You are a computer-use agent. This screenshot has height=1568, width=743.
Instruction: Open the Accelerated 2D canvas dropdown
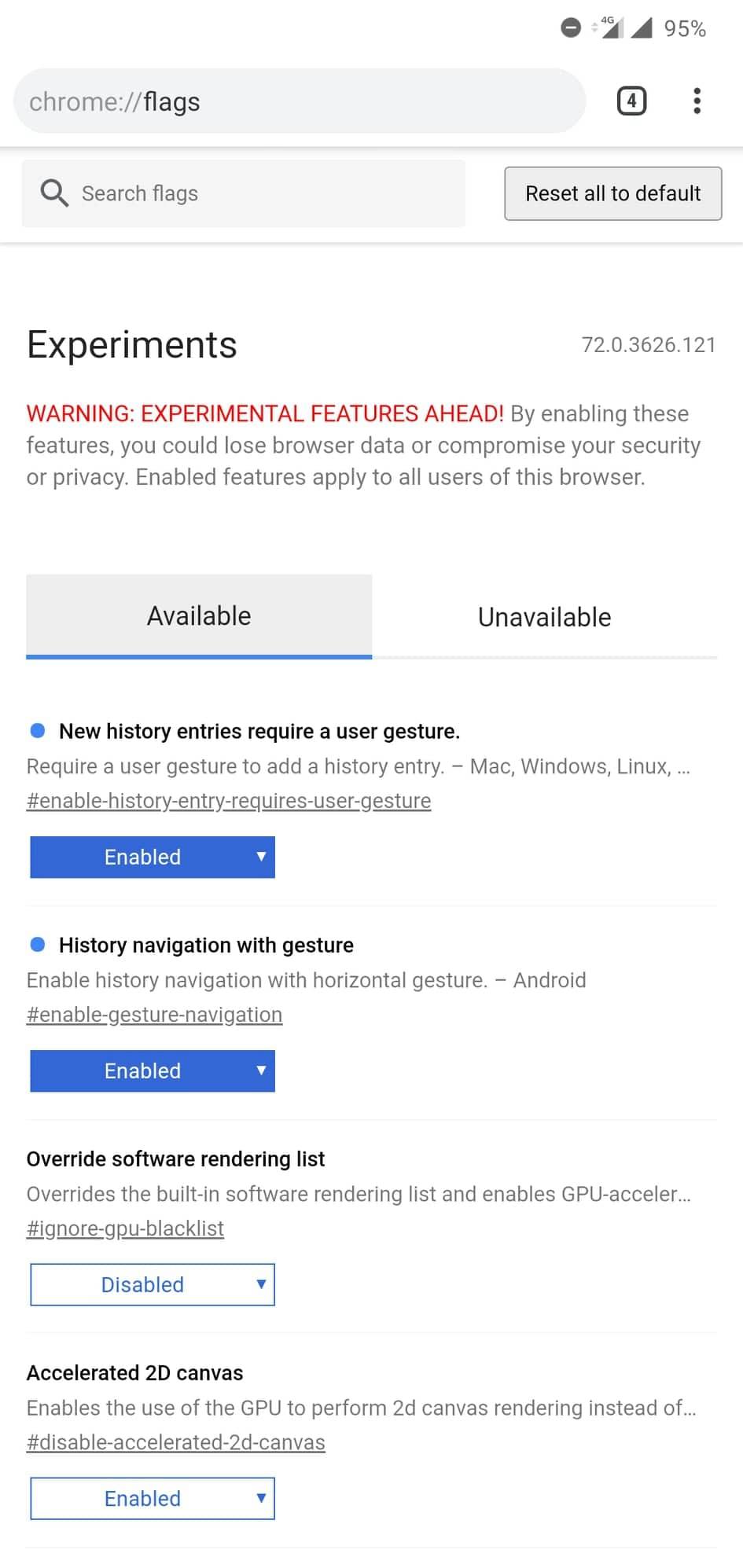(x=153, y=1498)
